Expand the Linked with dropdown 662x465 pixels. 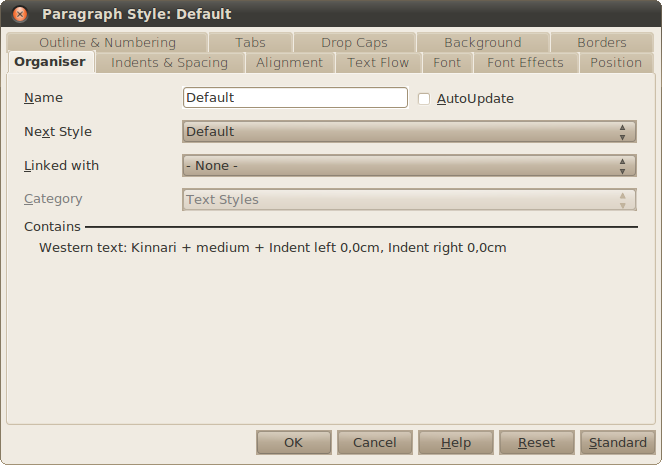409,166
